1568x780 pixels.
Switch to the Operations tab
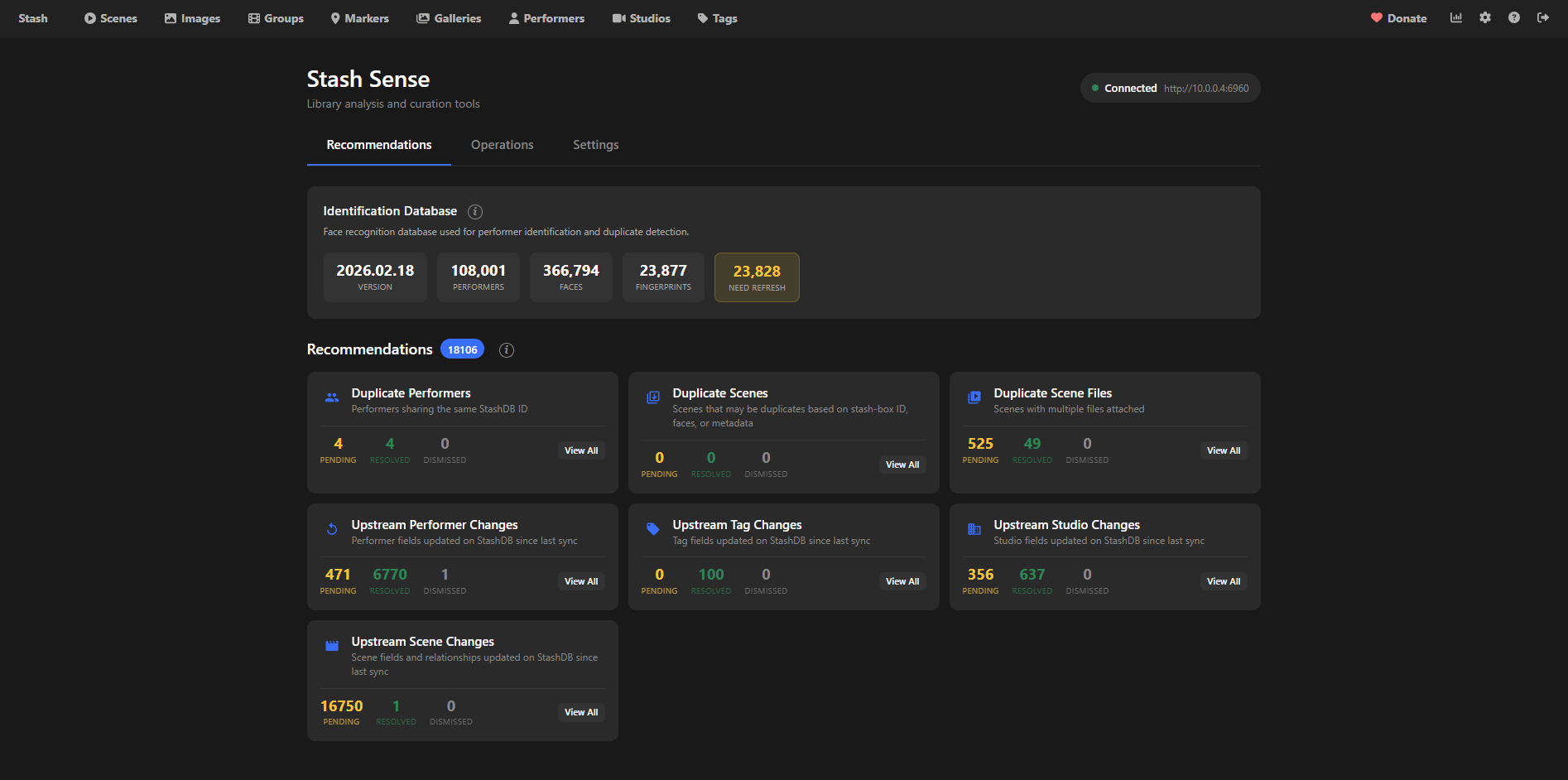click(x=502, y=145)
